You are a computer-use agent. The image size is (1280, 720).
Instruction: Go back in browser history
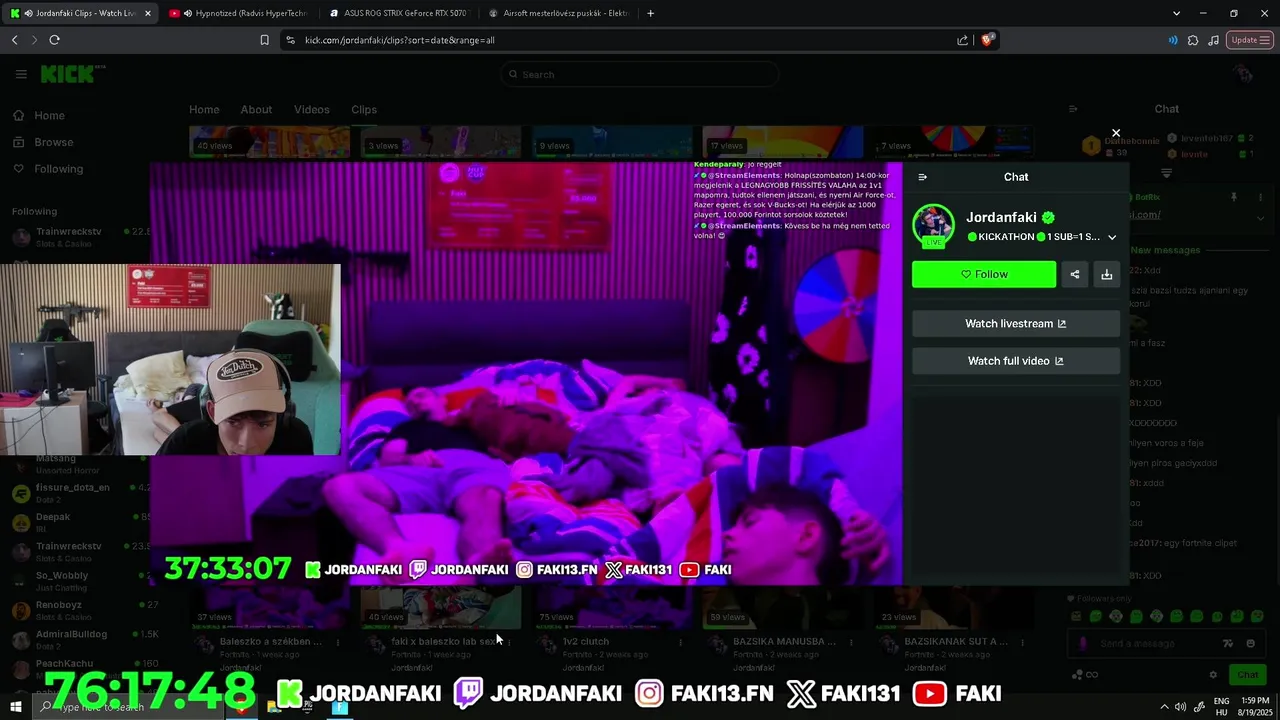pyautogui.click(x=14, y=40)
